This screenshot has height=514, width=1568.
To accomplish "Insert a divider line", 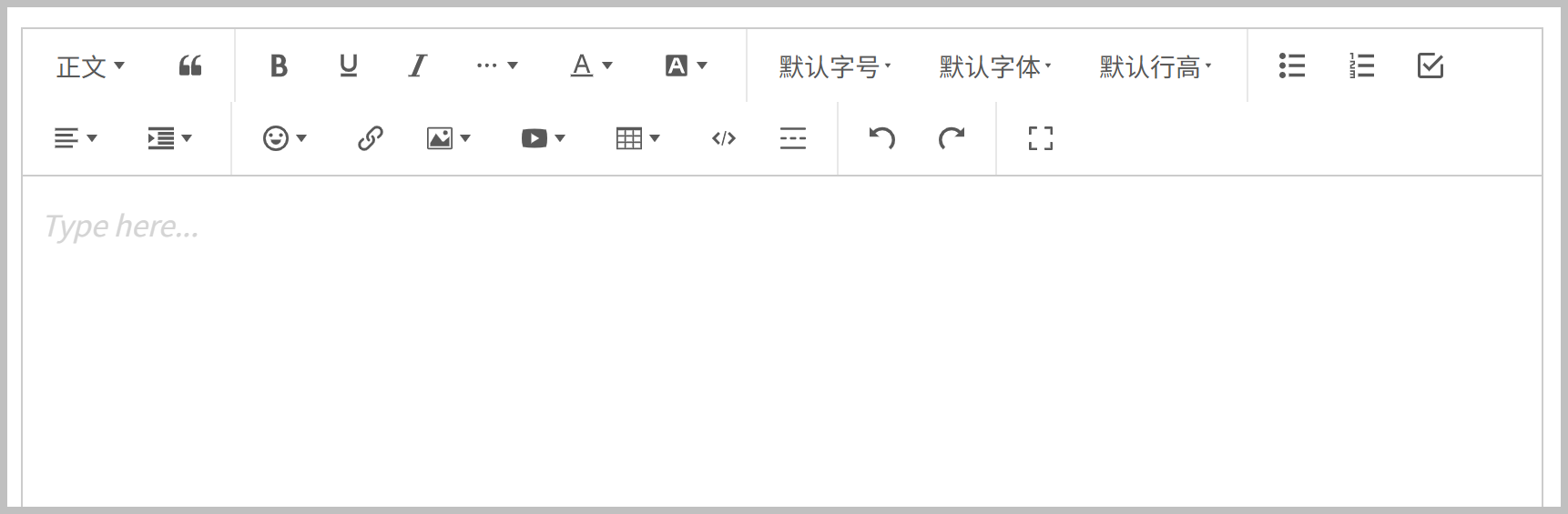I will coord(792,138).
